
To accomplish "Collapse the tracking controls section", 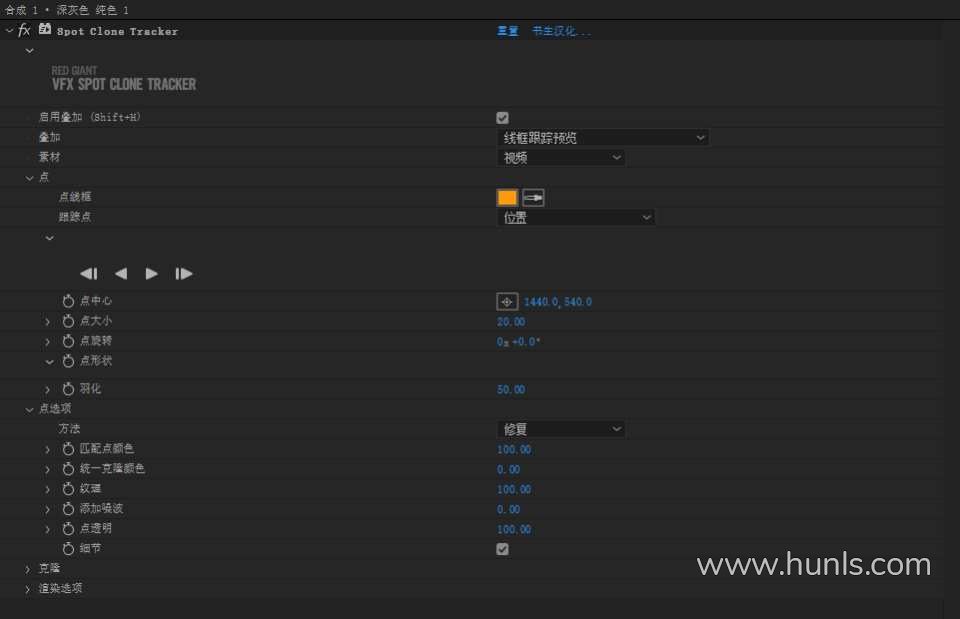I will [50, 238].
